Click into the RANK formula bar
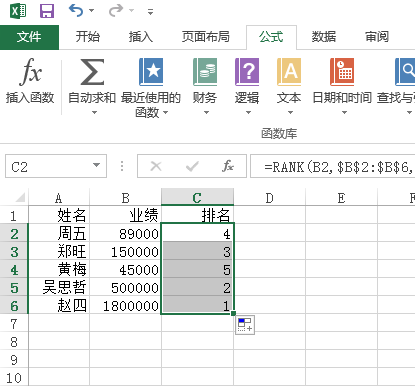415x386 pixels. pyautogui.click(x=333, y=166)
